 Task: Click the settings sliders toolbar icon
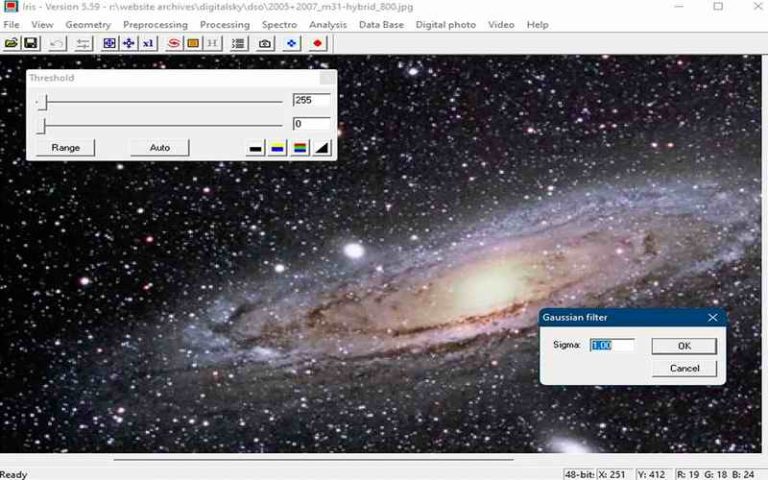coord(83,43)
